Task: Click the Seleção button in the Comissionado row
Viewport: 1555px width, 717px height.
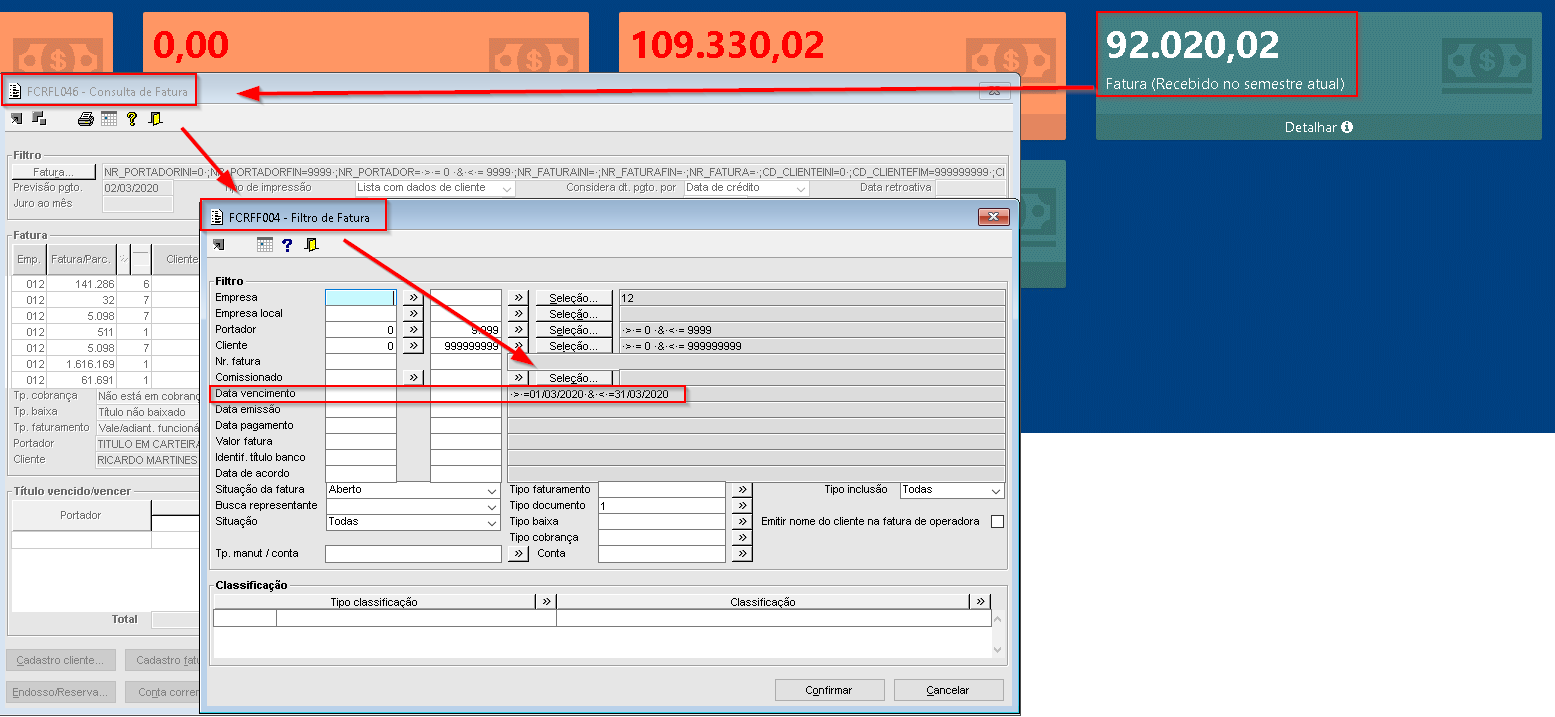Action: tap(574, 378)
